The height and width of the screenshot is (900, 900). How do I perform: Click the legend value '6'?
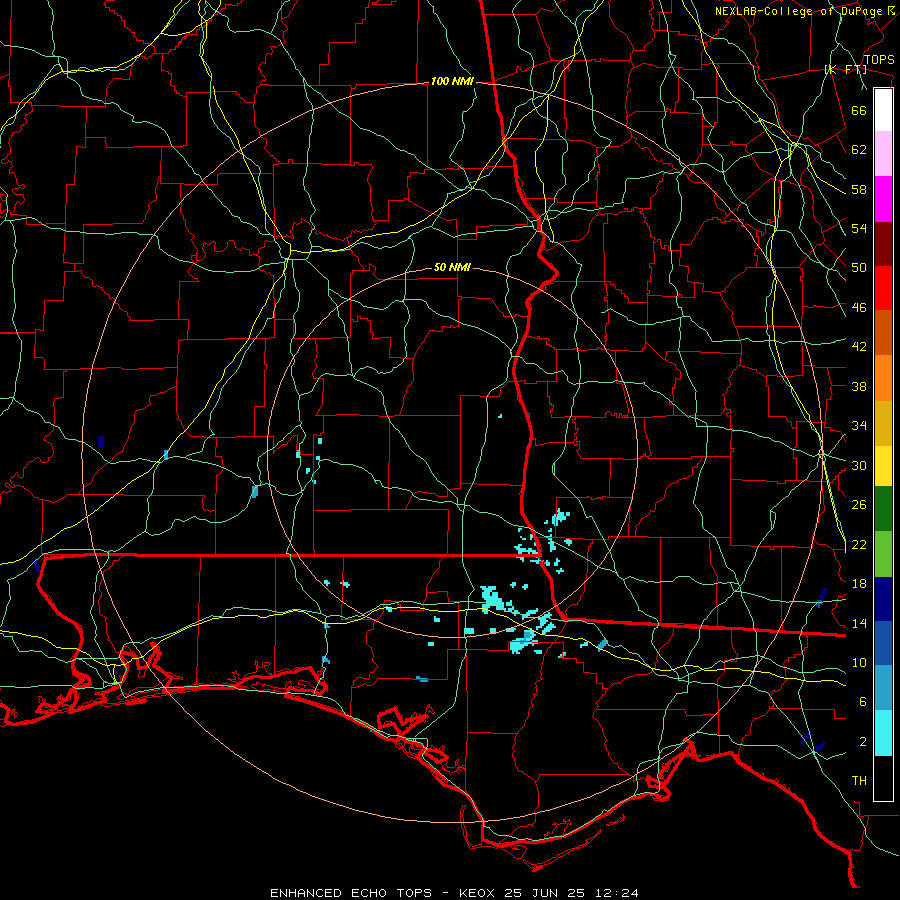tap(863, 701)
